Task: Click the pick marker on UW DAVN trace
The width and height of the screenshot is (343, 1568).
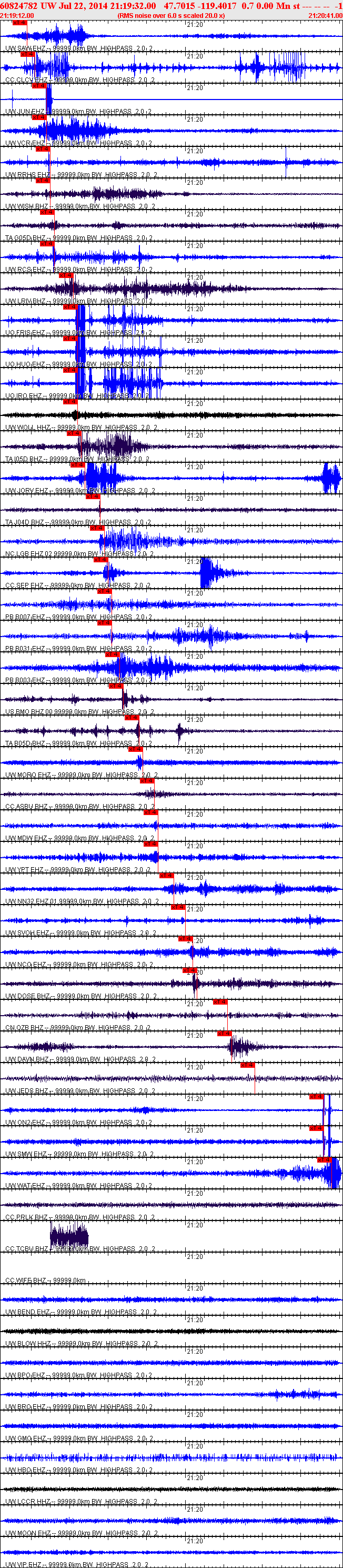Action: coord(225,1033)
